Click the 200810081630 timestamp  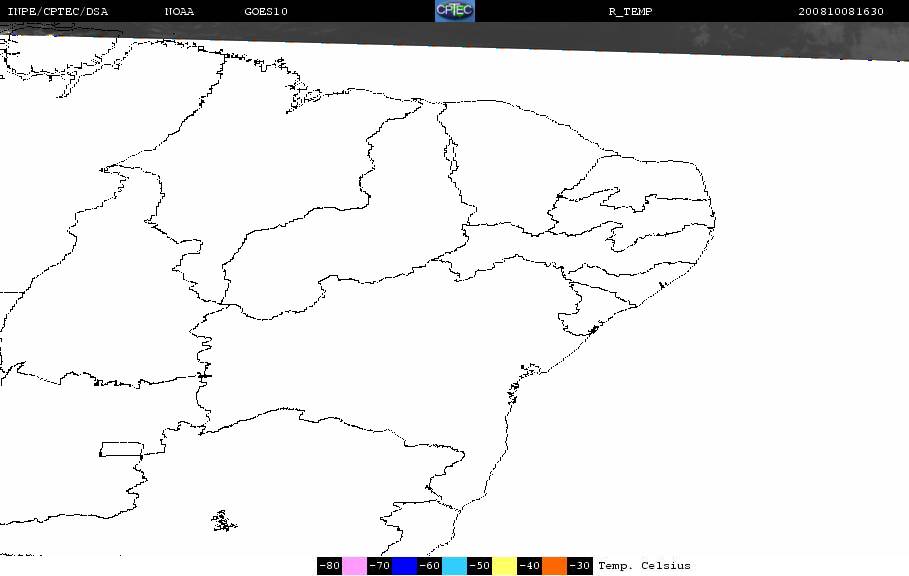pyautogui.click(x=841, y=12)
